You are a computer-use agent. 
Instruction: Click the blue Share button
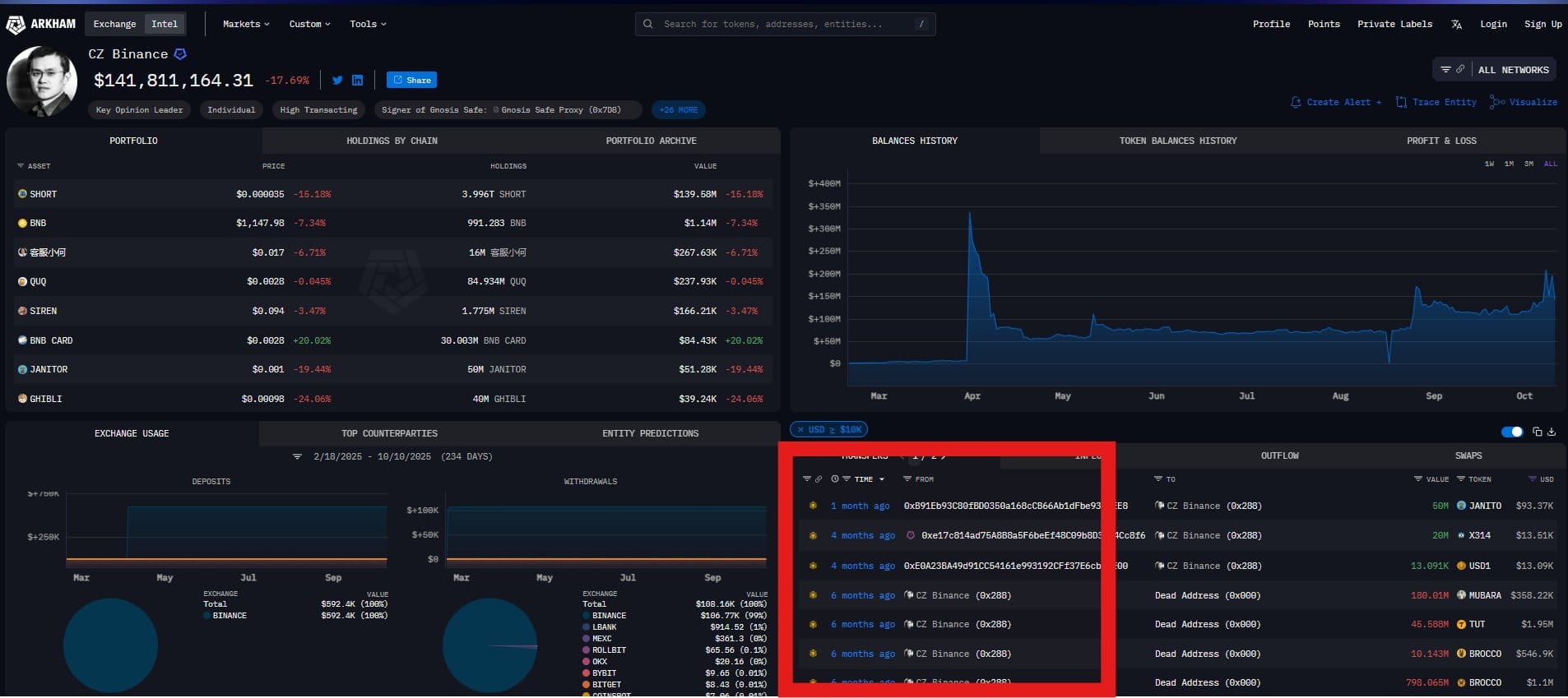pyautogui.click(x=411, y=81)
